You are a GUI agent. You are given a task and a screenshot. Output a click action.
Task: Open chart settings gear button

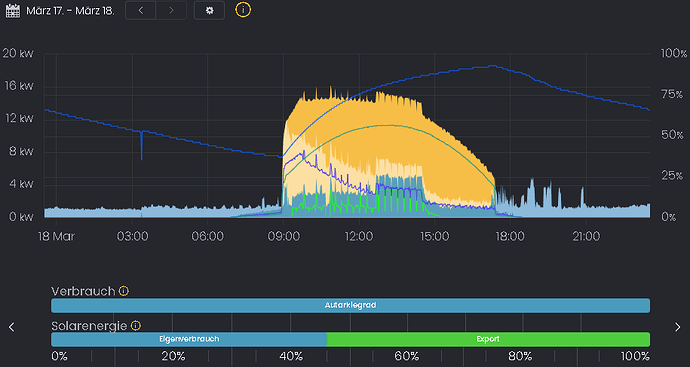click(x=209, y=10)
